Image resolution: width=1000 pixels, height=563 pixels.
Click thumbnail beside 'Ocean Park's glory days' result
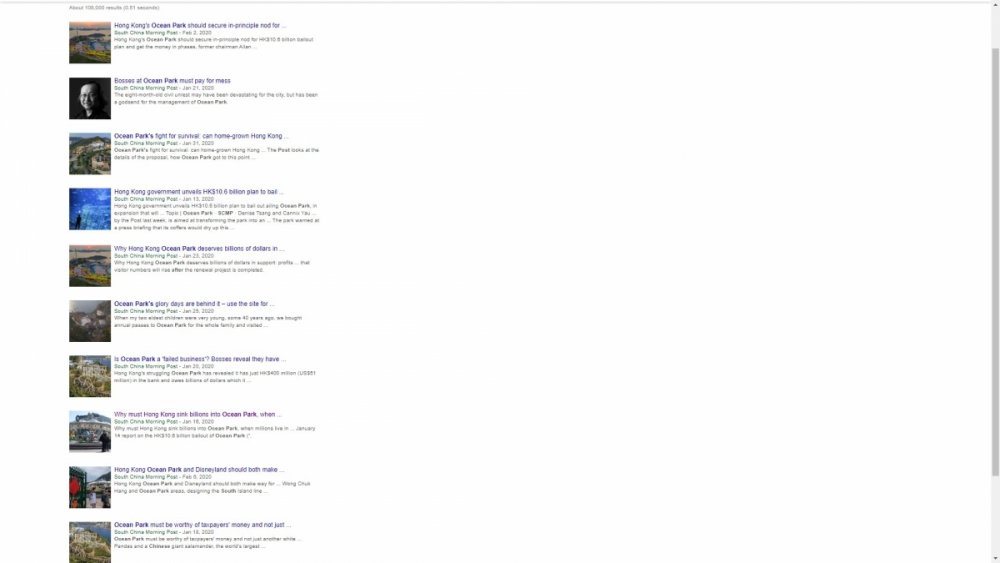coord(90,321)
